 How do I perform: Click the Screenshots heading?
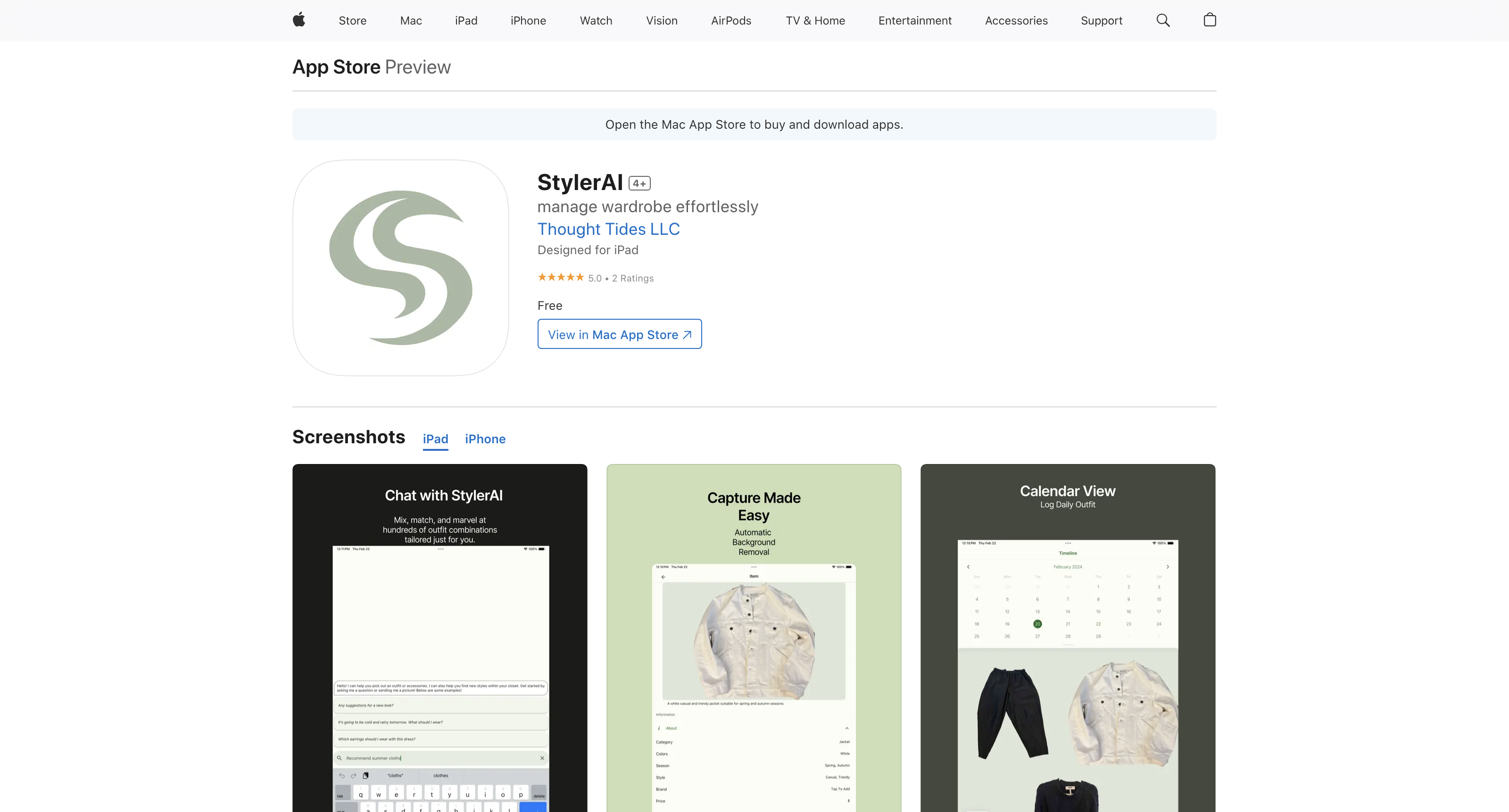348,437
